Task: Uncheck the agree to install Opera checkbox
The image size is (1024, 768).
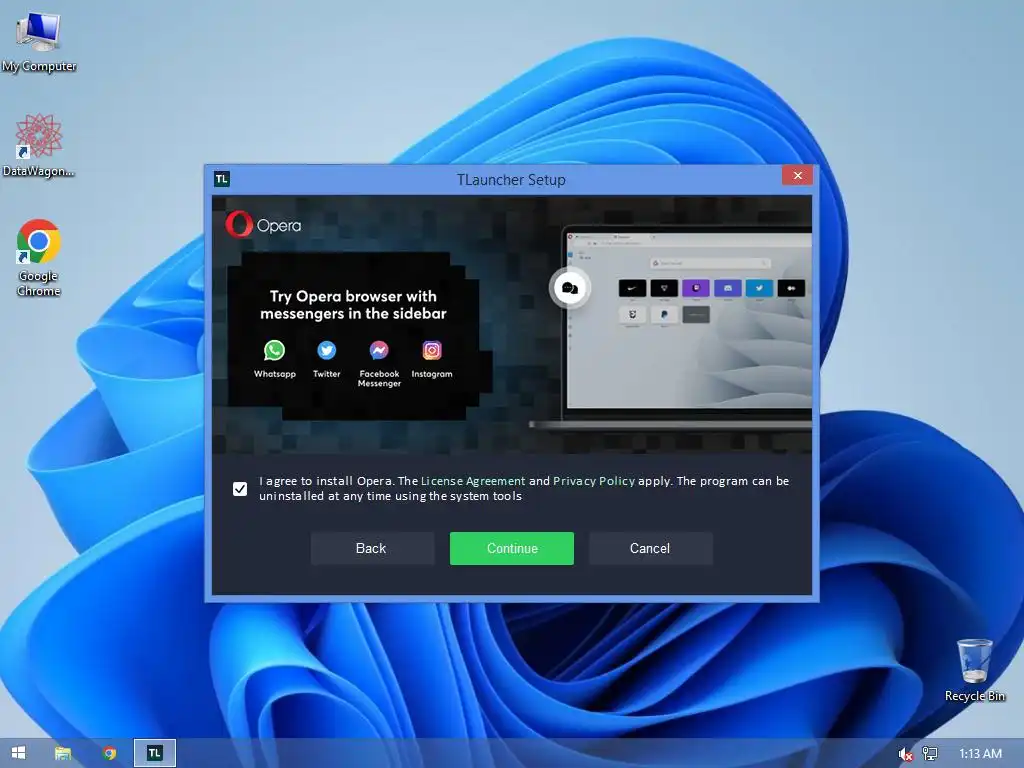Action: [x=240, y=488]
